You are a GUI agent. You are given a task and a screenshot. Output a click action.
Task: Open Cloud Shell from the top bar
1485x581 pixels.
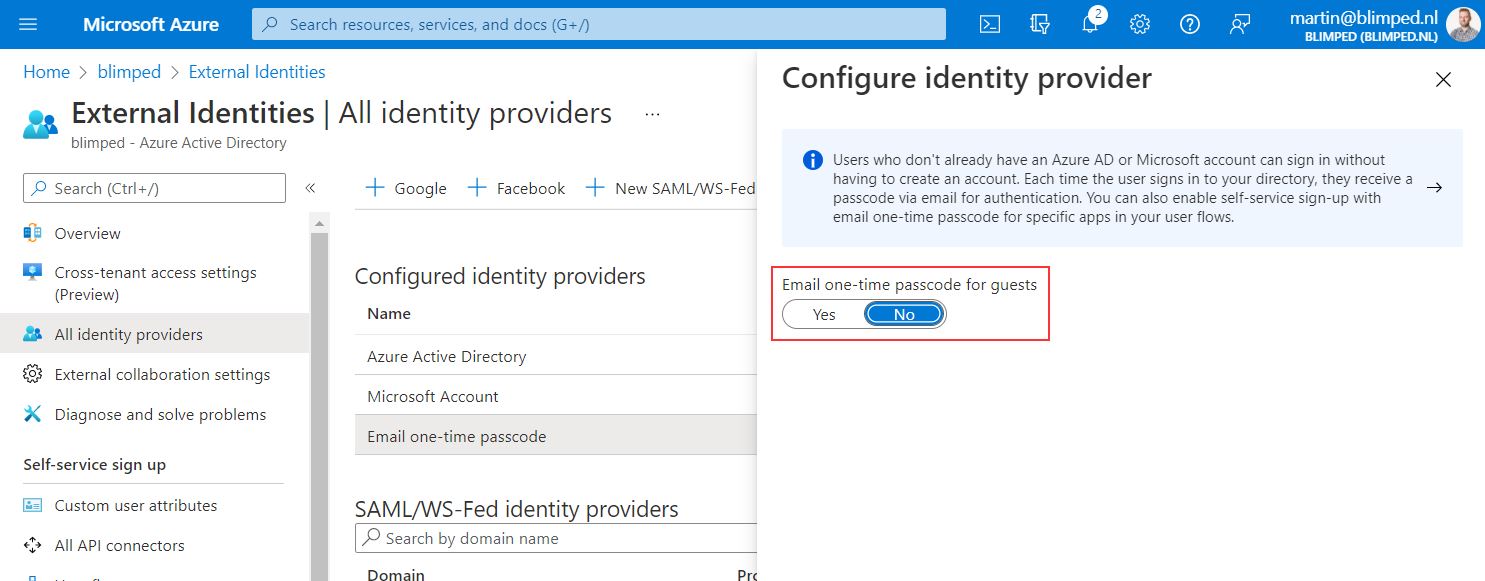990,24
